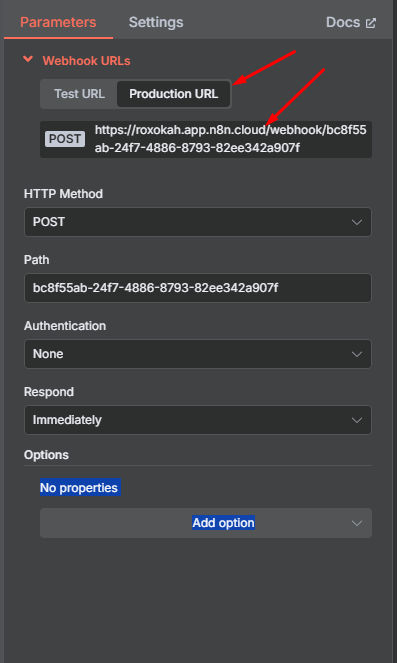Screen dimensions: 397x663
Task: Click the Add option button
Action: tap(206, 523)
